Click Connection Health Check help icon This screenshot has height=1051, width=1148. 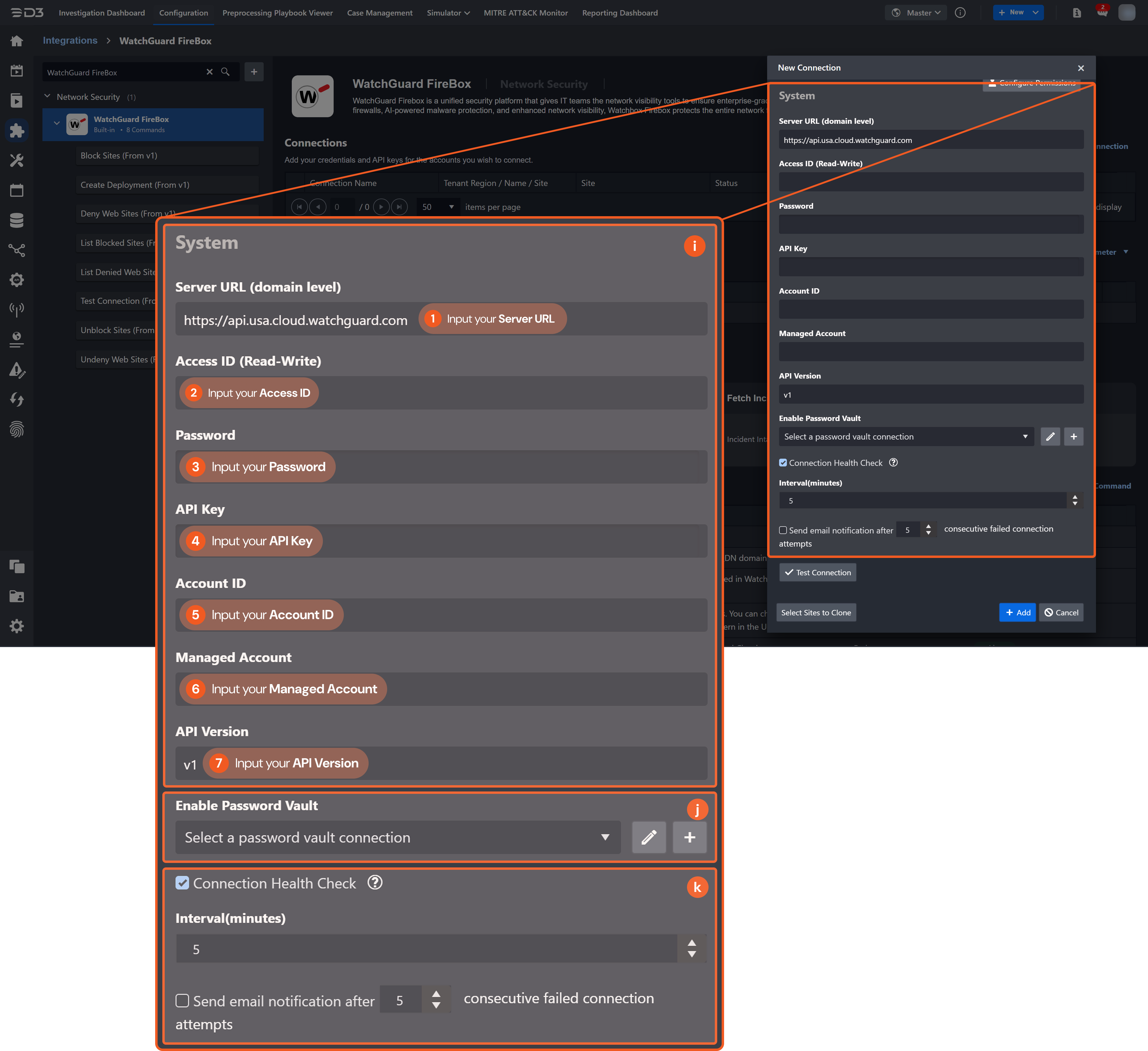(894, 463)
